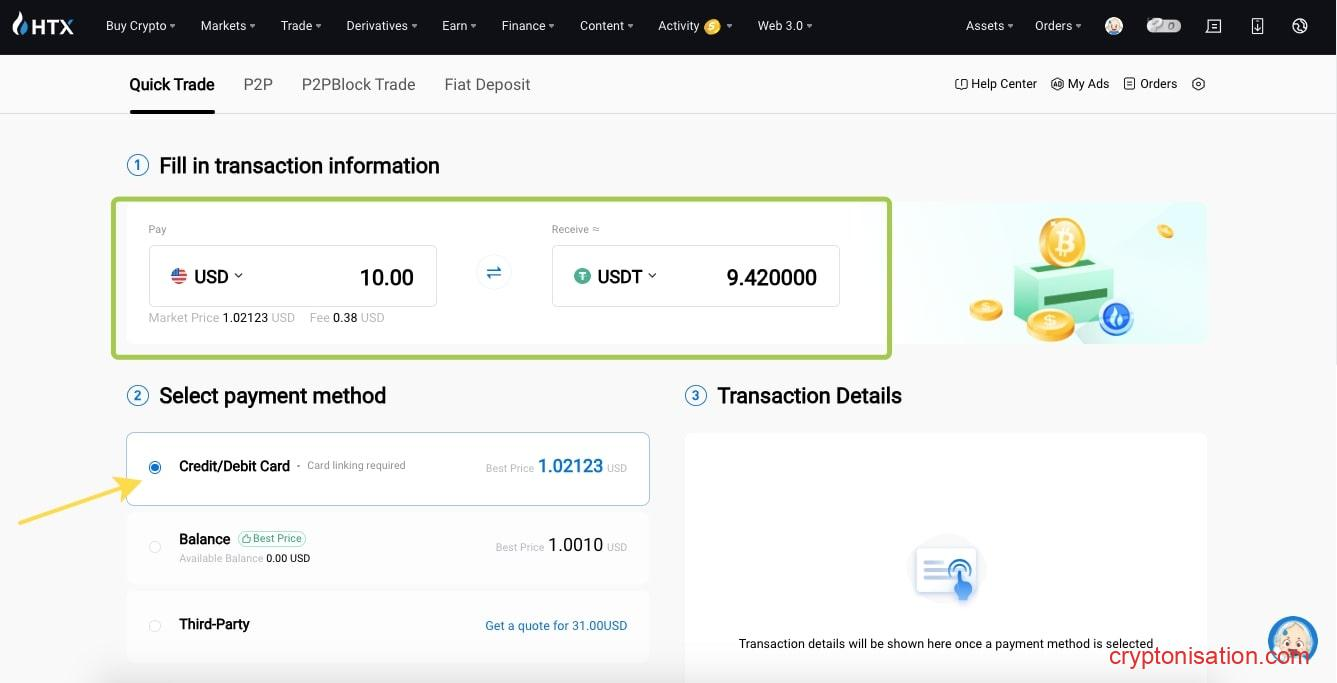Open the language globe icon

click(x=1299, y=26)
